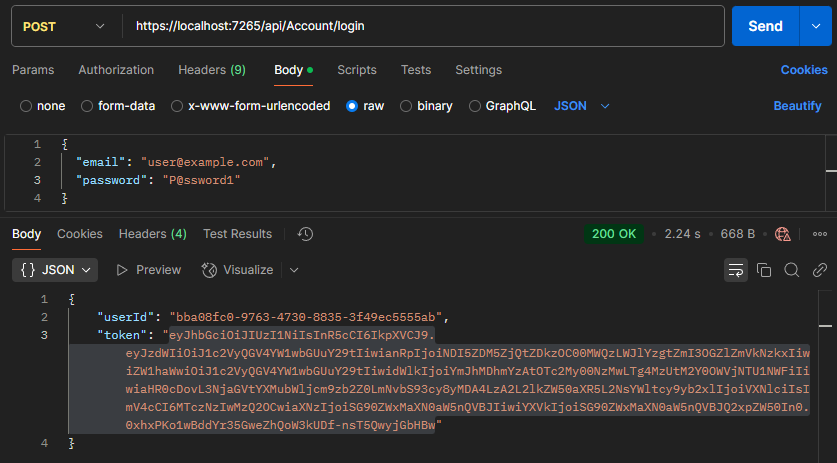The width and height of the screenshot is (837, 463).
Task: Open the JSON raw format dropdown
Action: pos(582,106)
